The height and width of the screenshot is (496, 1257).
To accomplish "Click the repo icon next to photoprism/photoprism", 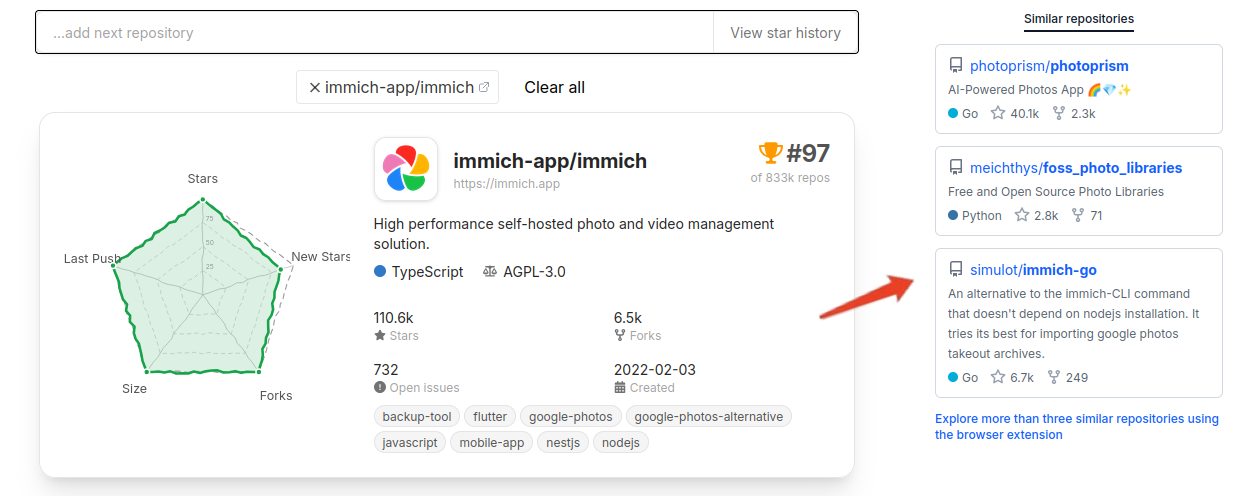I will [x=956, y=66].
